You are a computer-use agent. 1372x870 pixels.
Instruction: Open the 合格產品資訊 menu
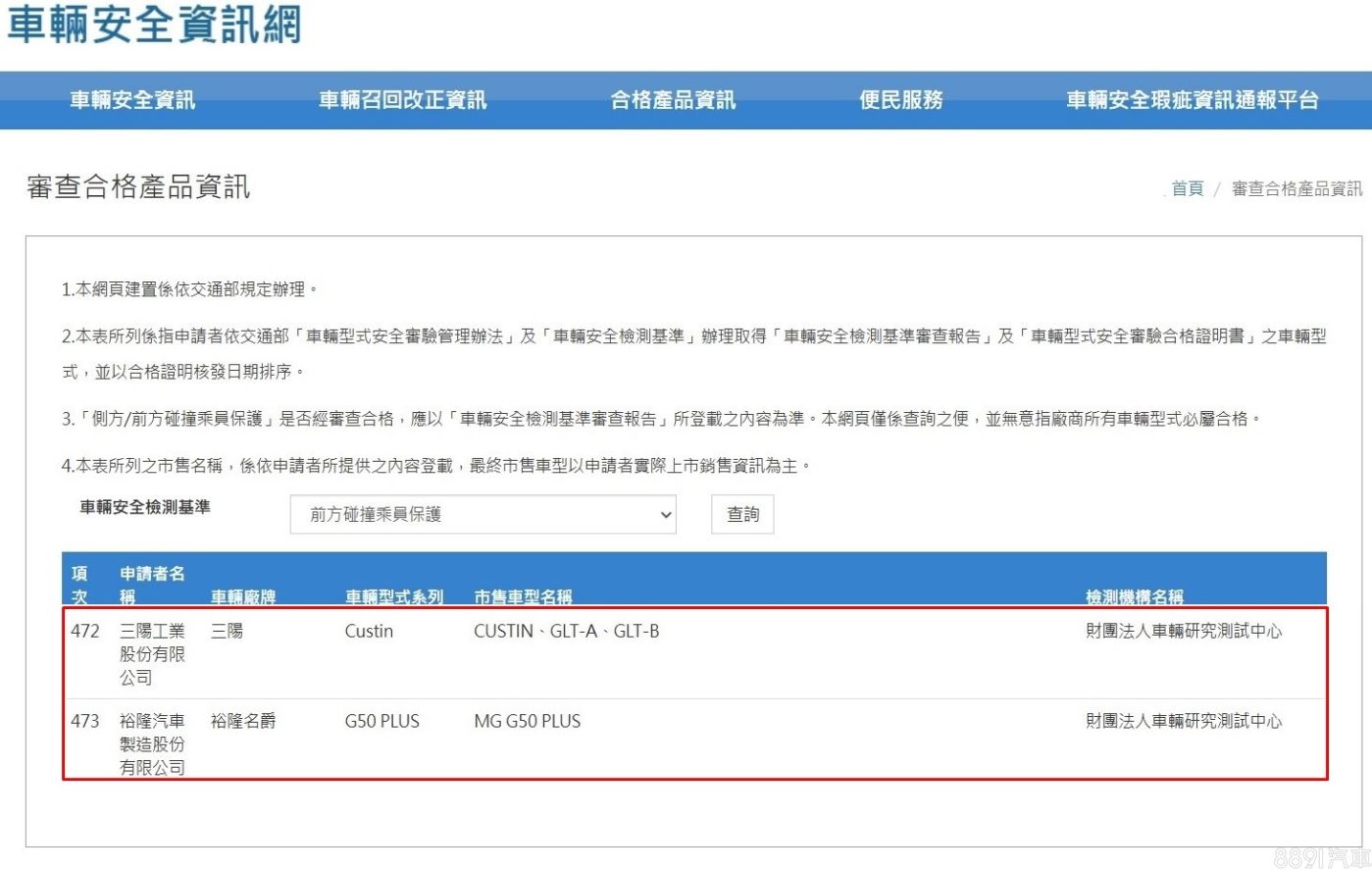[673, 100]
